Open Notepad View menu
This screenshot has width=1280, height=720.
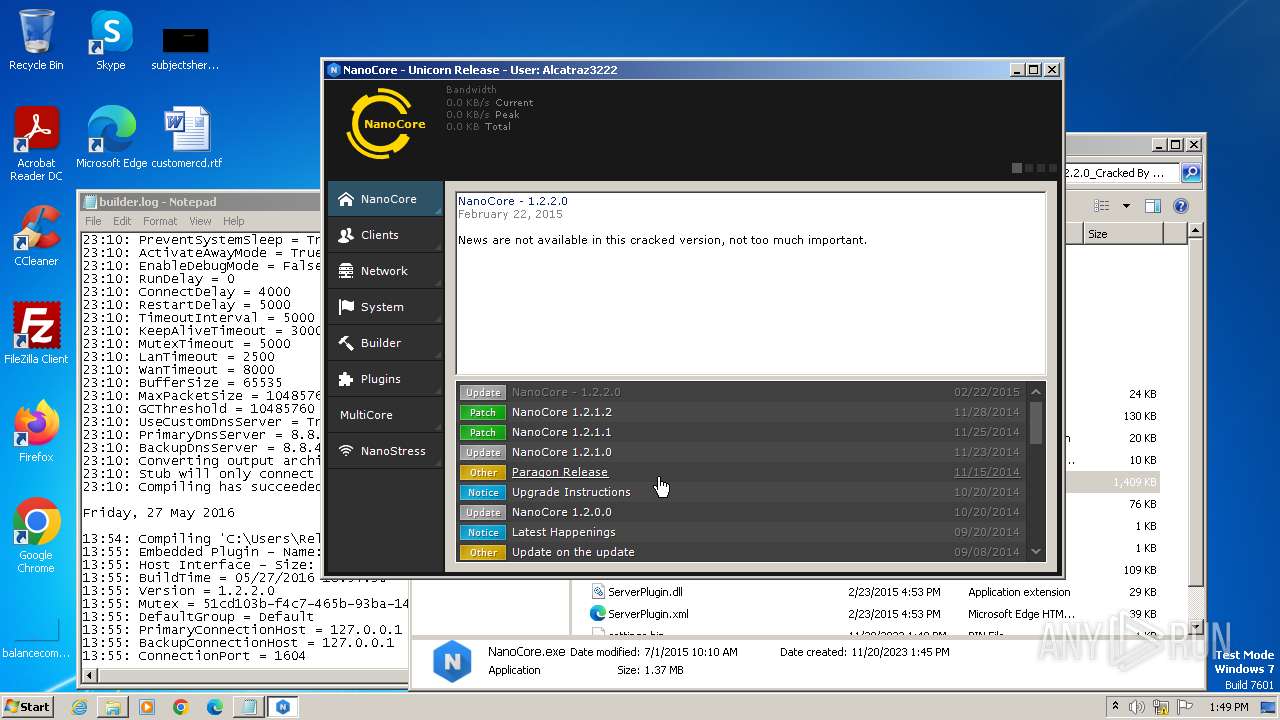[x=200, y=221]
